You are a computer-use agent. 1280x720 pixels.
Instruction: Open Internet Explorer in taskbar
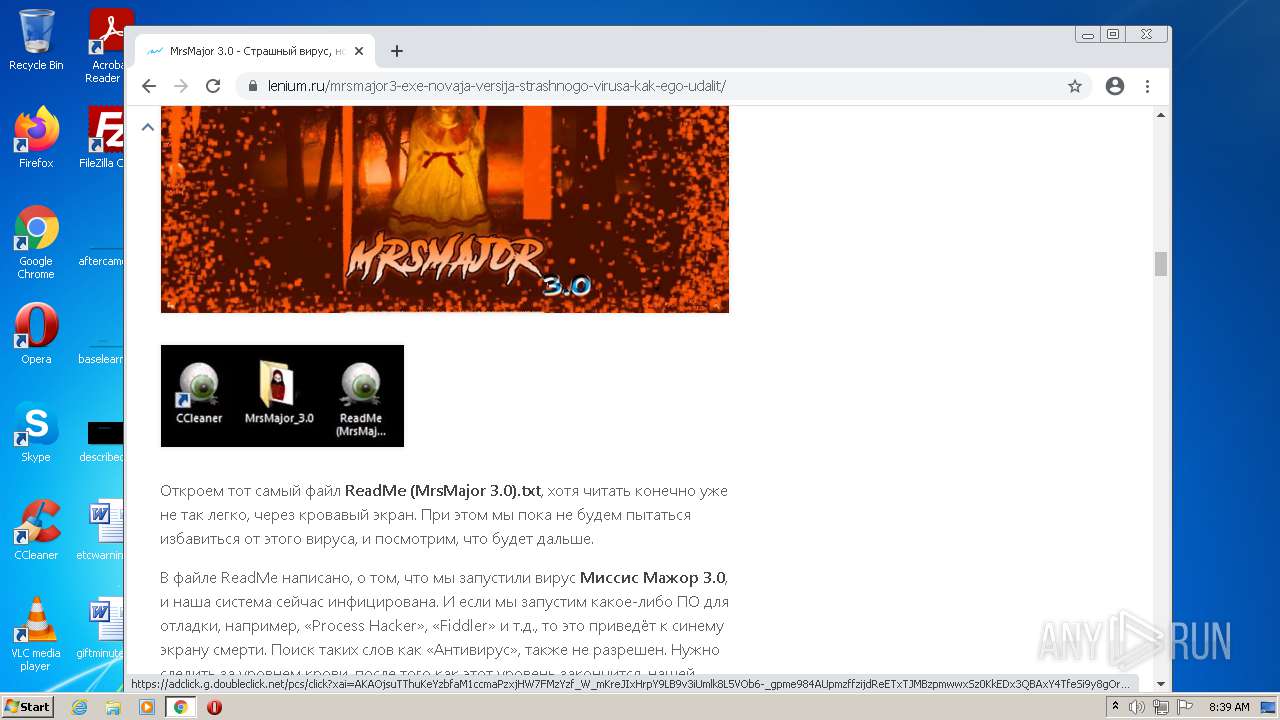79,707
